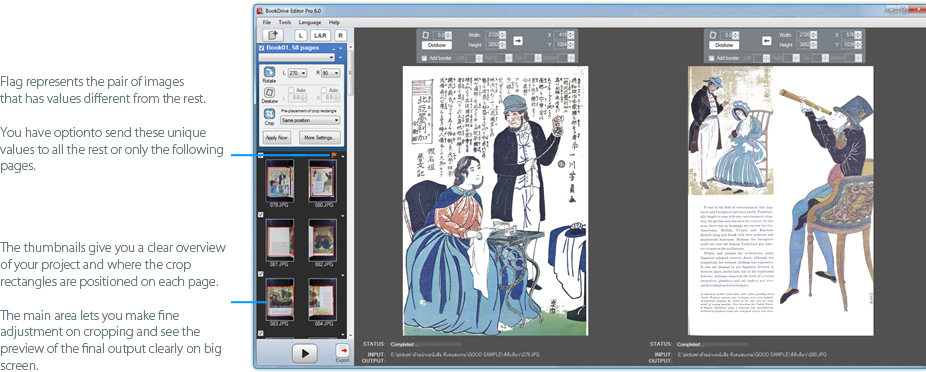This screenshot has width=926, height=372.
Task: Open the Help menu
Action: click(x=334, y=22)
